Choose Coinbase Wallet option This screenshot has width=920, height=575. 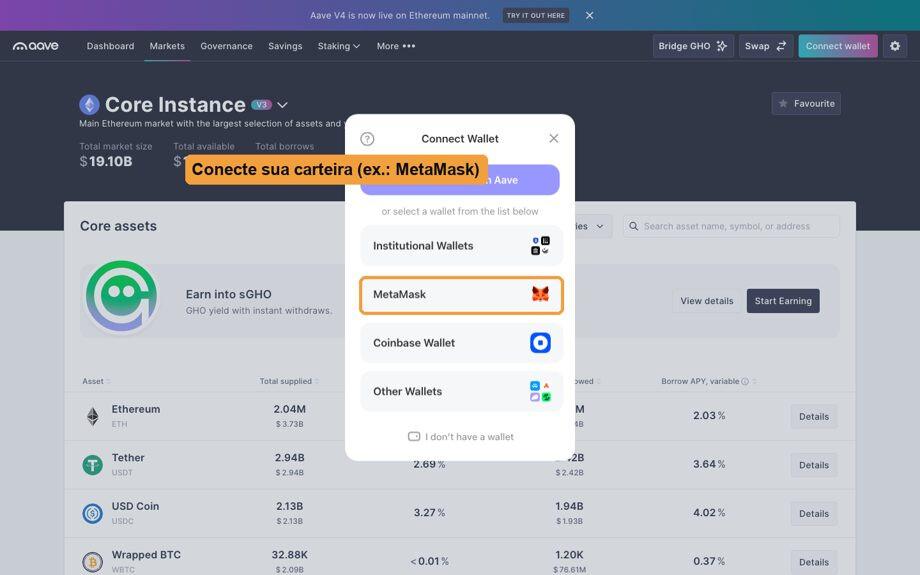pyautogui.click(x=461, y=343)
